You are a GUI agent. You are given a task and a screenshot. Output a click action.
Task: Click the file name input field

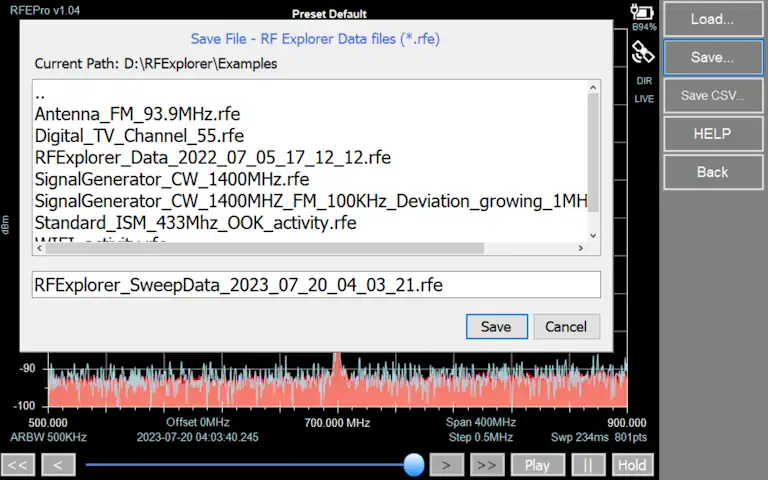[x=316, y=285]
